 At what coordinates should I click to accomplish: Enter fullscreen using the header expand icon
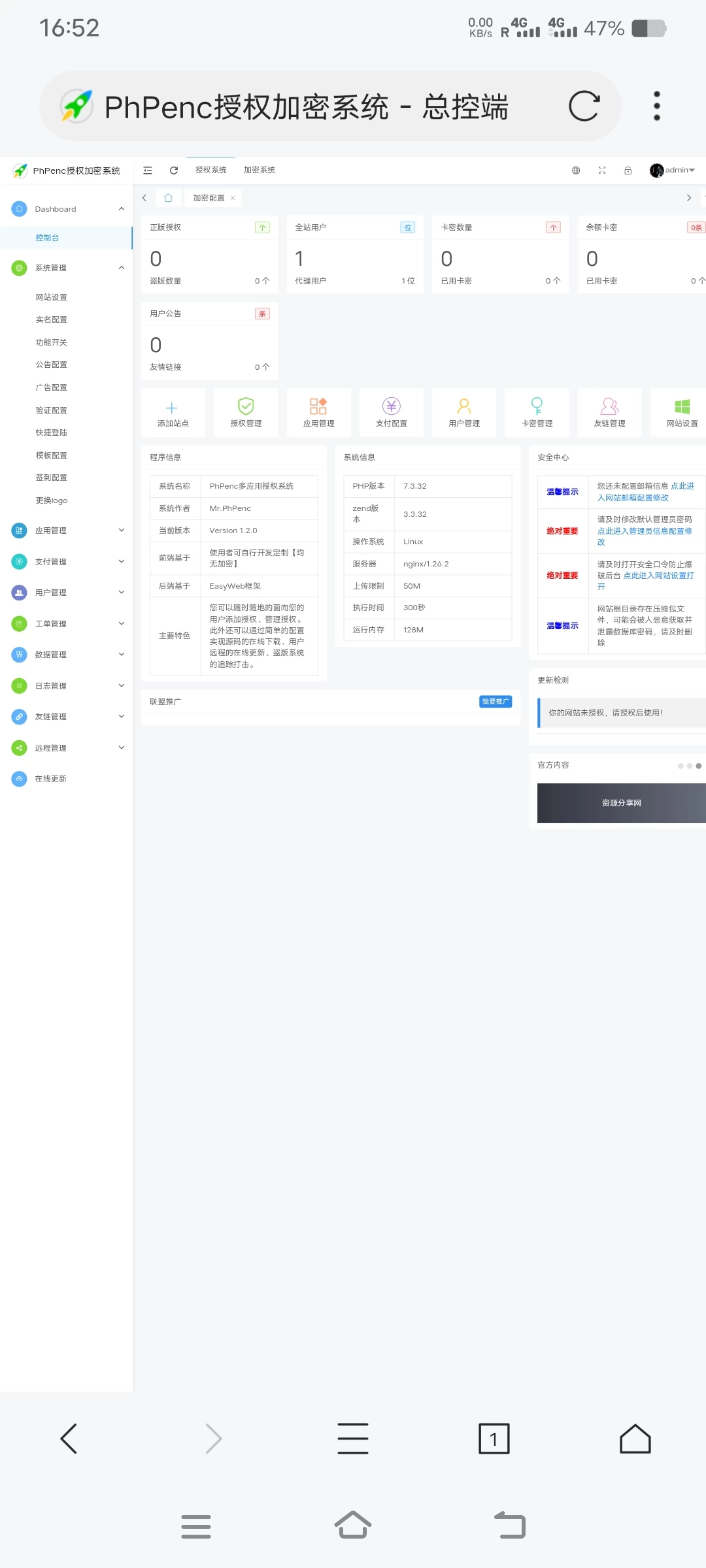pos(602,171)
